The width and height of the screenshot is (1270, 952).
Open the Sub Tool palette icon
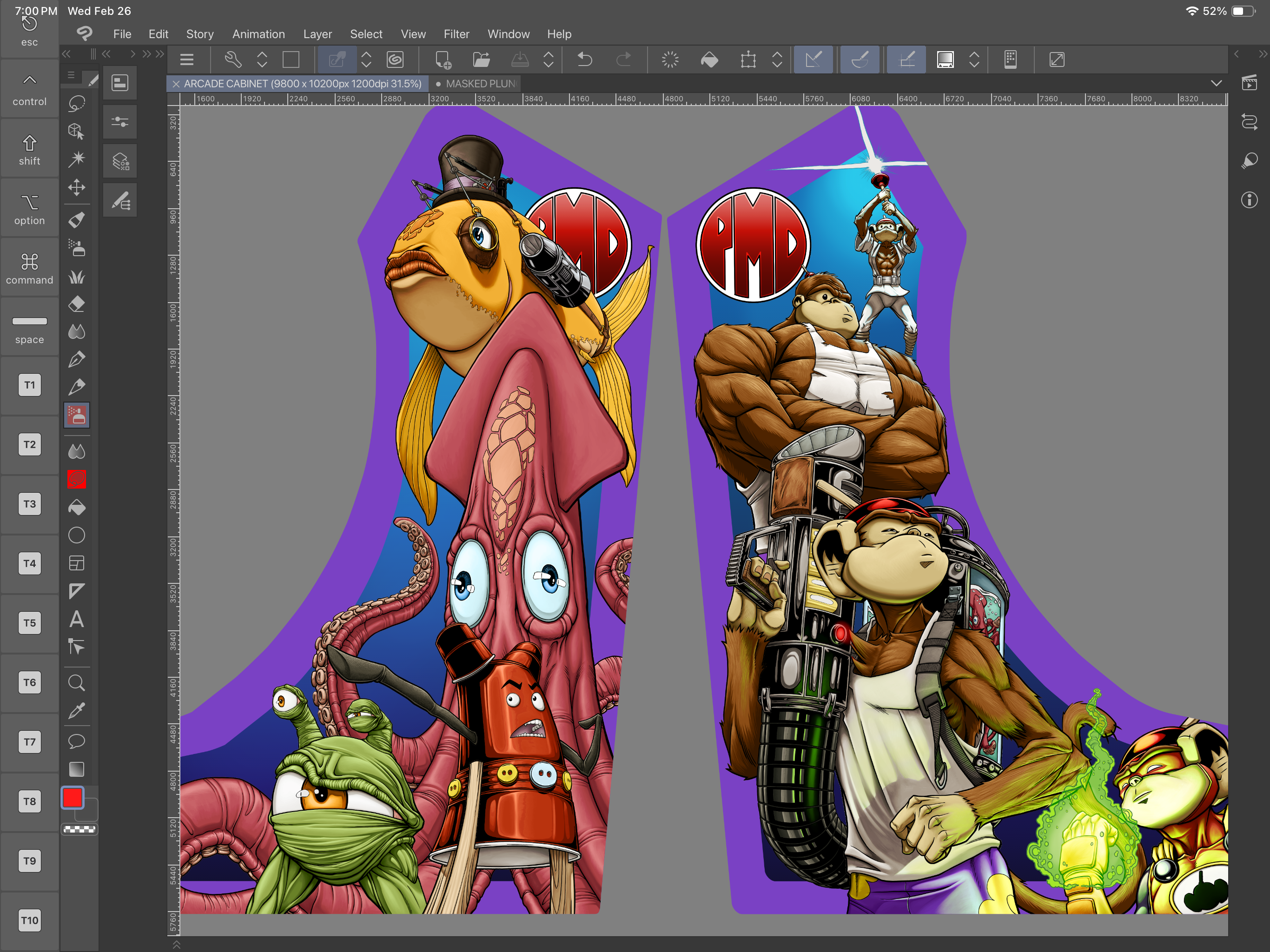coord(120,83)
